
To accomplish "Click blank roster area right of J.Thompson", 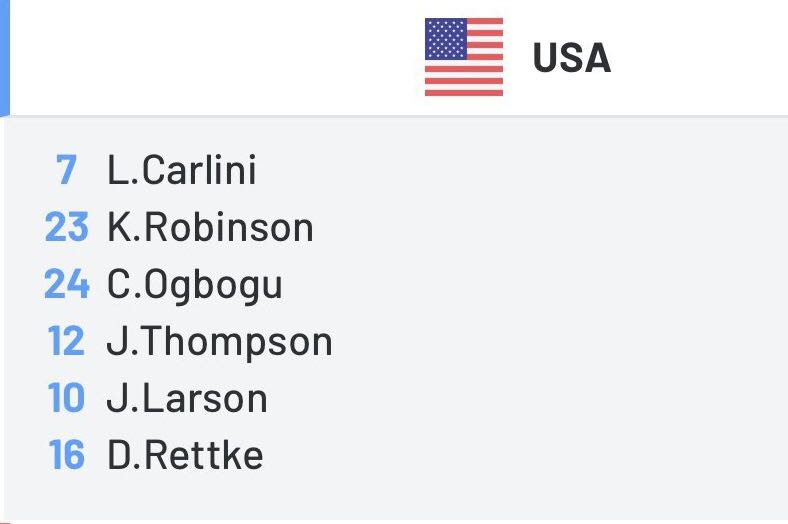I will (558, 342).
